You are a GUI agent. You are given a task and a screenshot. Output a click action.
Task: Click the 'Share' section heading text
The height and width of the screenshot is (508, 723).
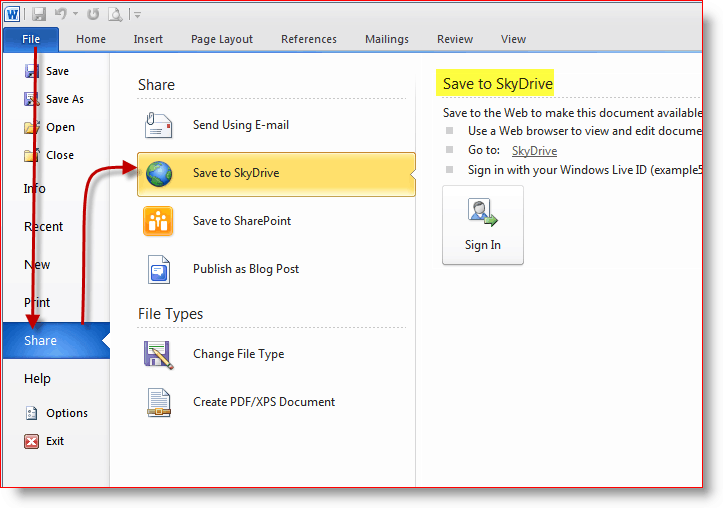point(156,85)
